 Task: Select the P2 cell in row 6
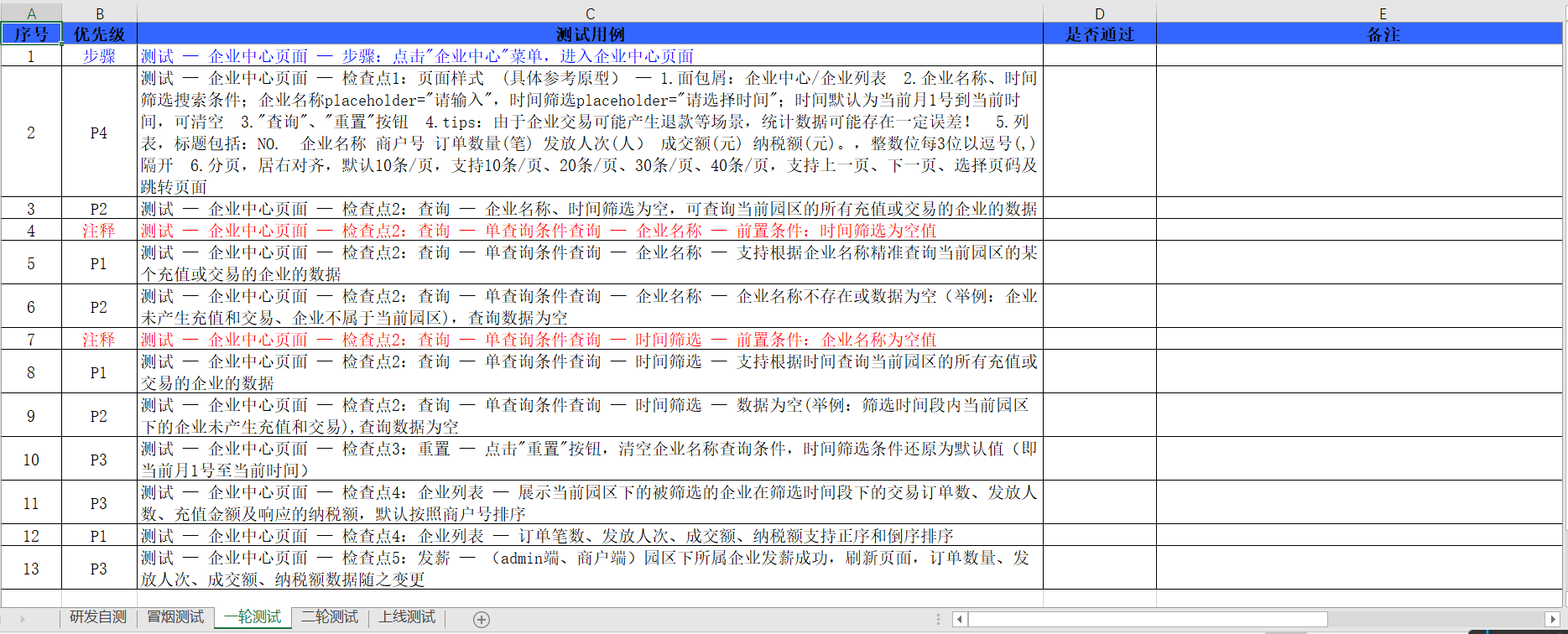[100, 307]
